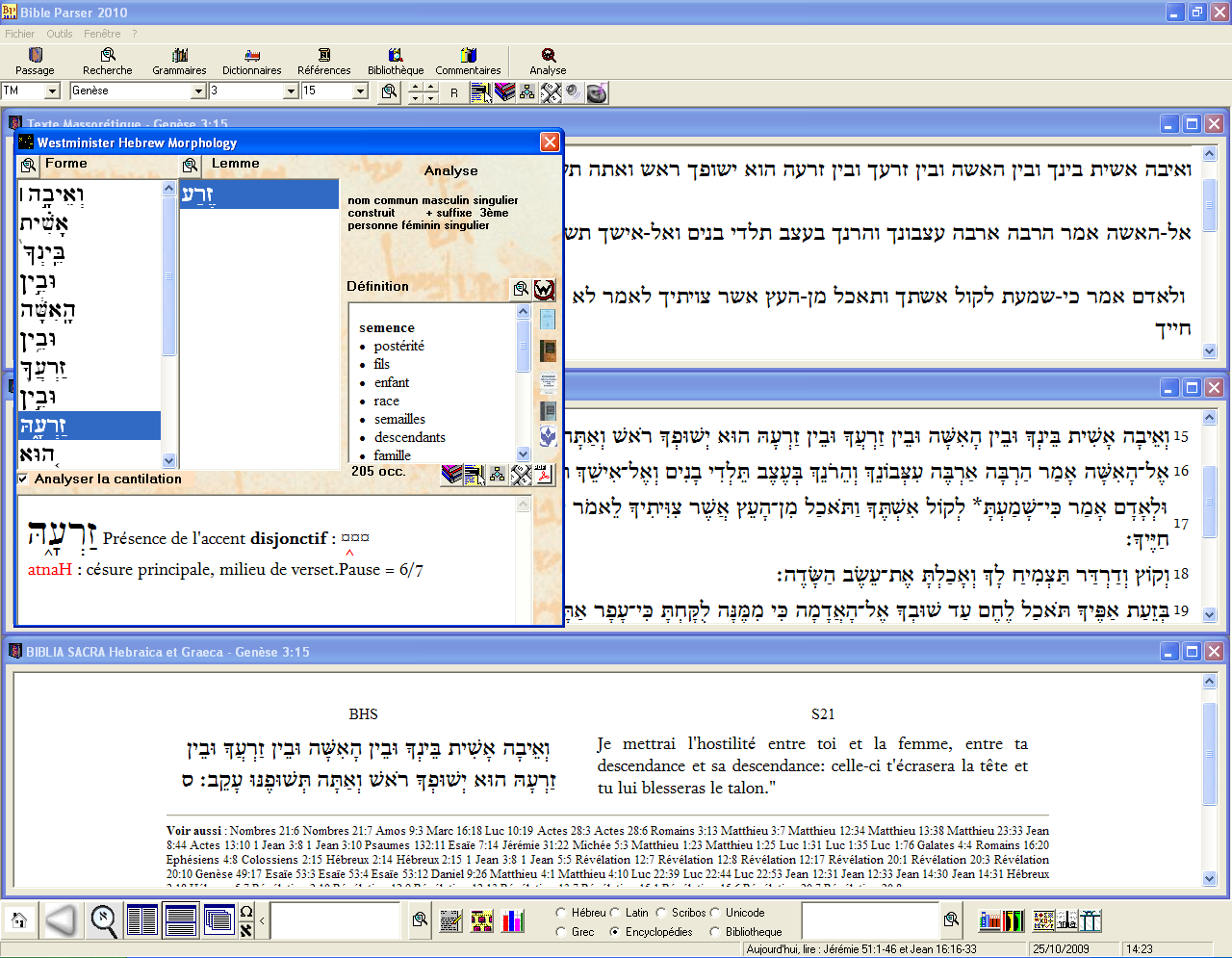Click the compass magnifier icon in bottom toolbar
Image resolution: width=1232 pixels, height=958 pixels.
tap(104, 921)
